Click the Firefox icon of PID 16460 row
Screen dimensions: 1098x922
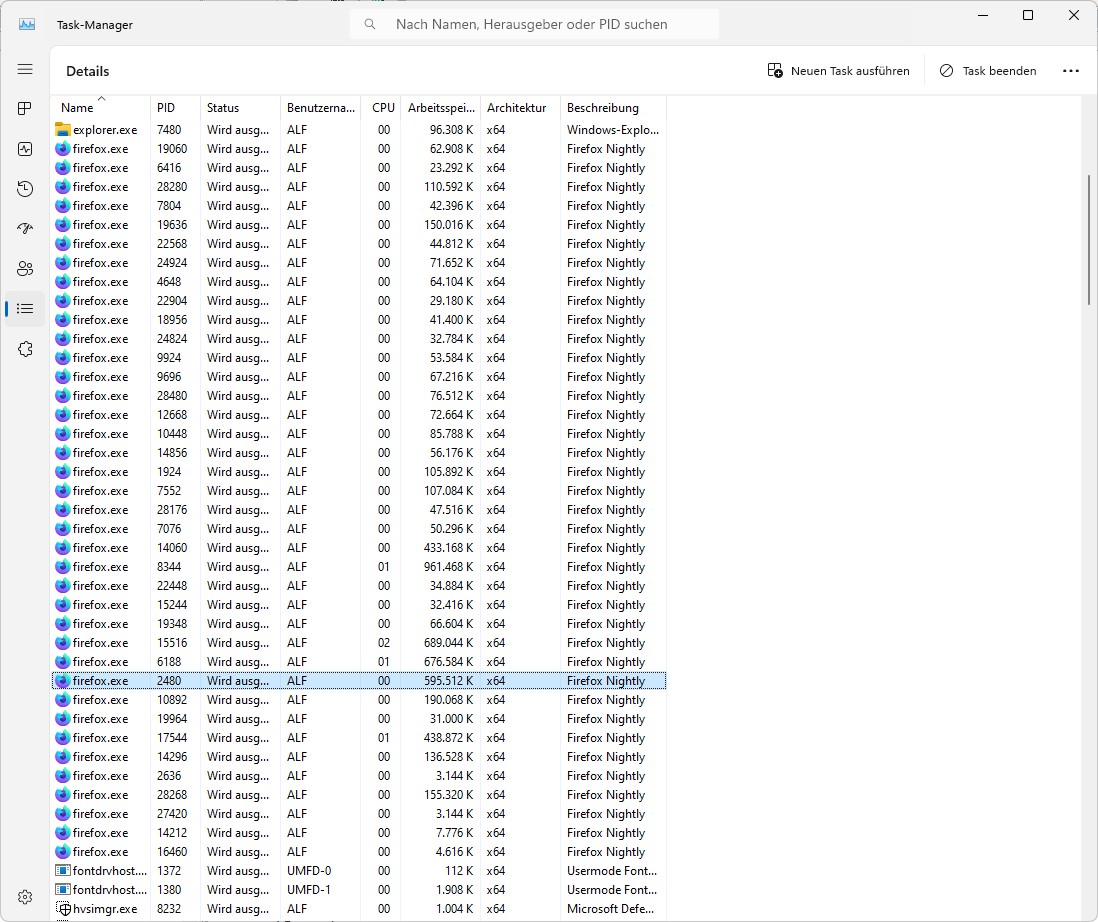63,851
